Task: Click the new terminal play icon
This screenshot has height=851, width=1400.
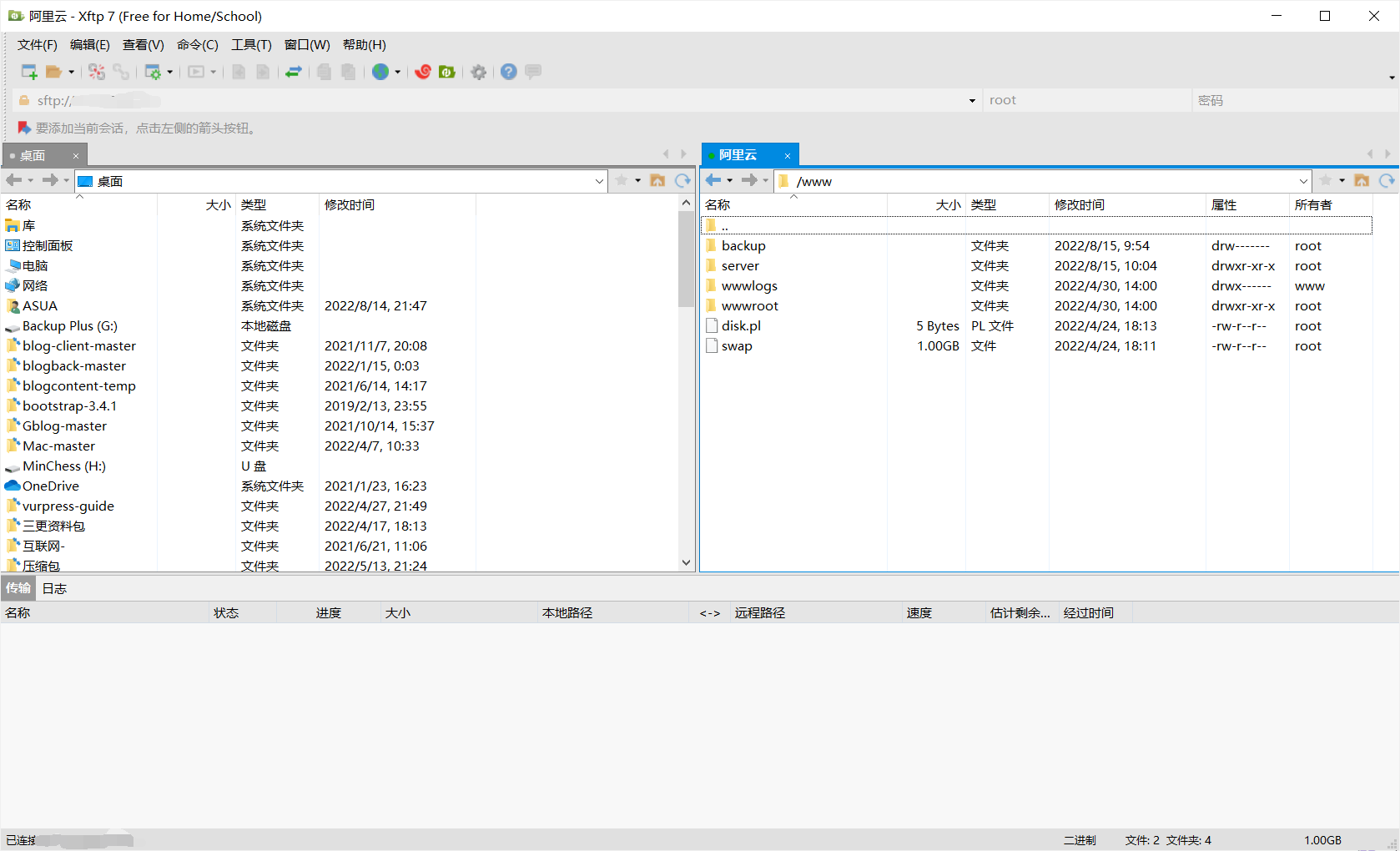Action: pos(196,72)
